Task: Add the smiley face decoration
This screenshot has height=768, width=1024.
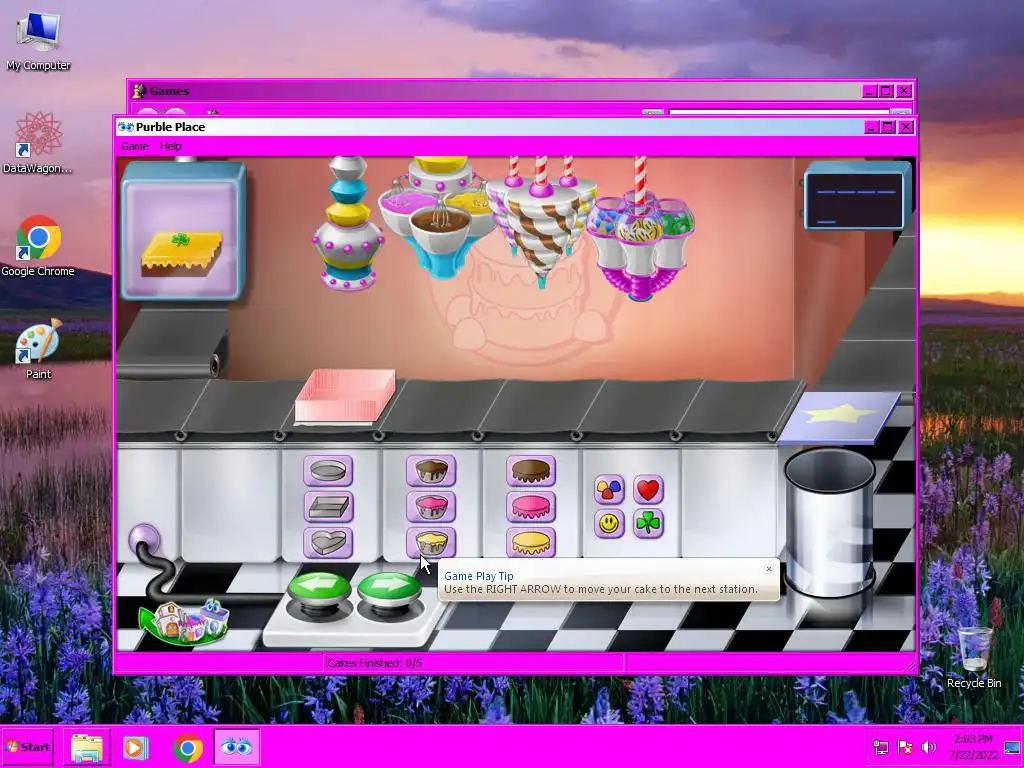Action: point(609,524)
